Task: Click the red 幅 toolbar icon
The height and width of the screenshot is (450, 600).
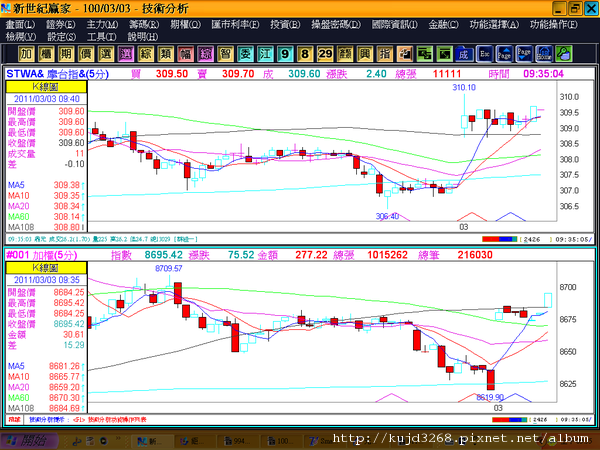Action: (x=185, y=54)
